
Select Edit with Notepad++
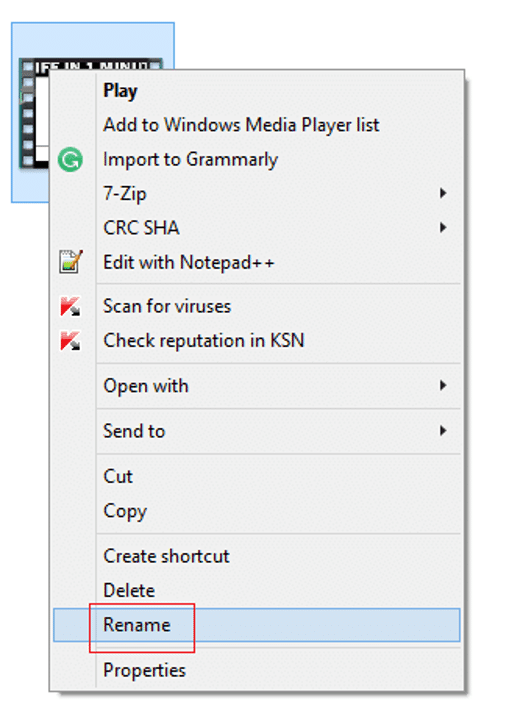(257, 262)
